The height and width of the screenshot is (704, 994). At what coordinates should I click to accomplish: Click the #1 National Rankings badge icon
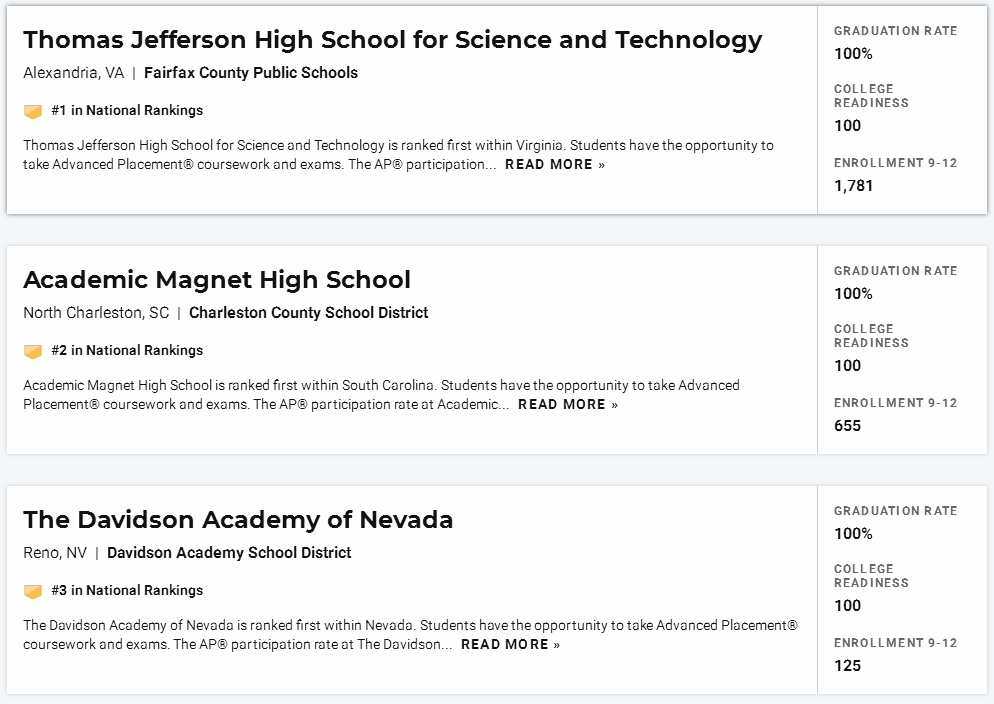33,111
